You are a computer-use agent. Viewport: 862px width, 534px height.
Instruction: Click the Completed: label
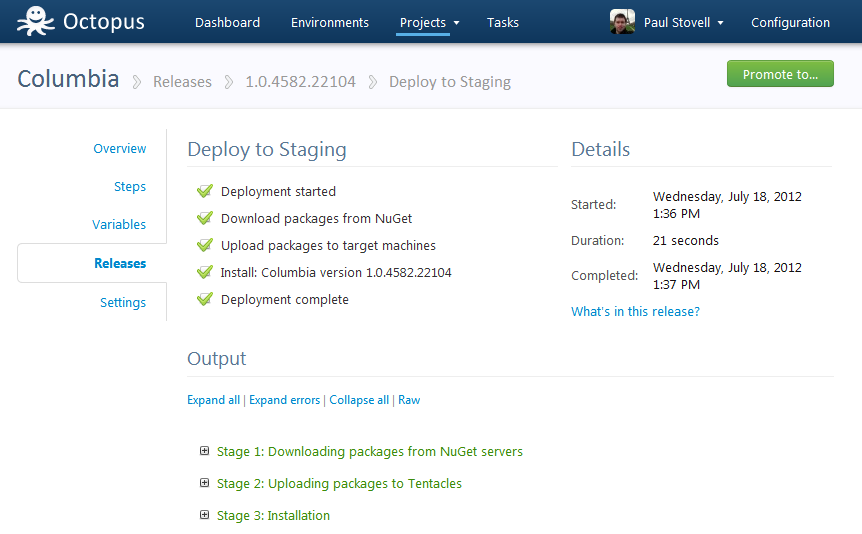(x=604, y=276)
